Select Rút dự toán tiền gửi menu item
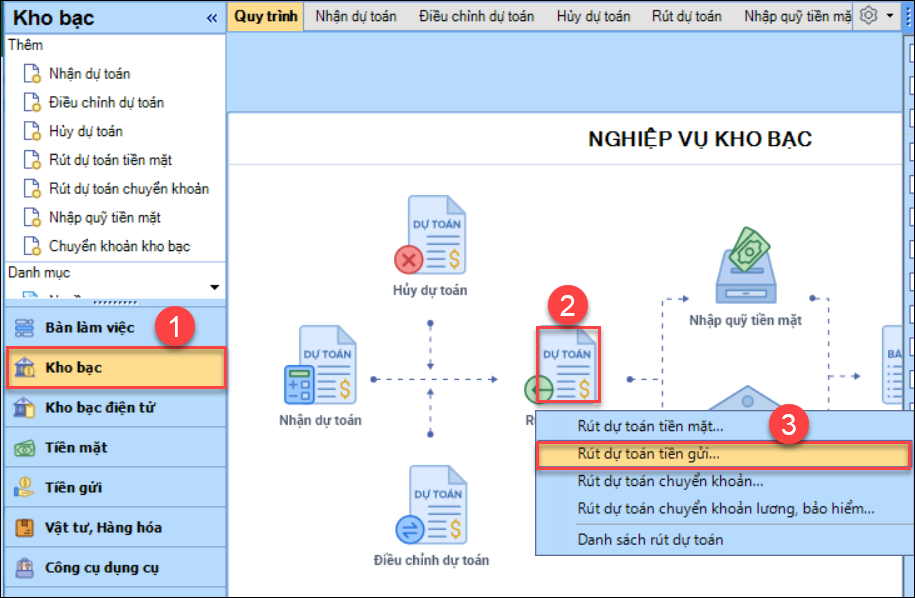This screenshot has width=915, height=598. [648, 453]
